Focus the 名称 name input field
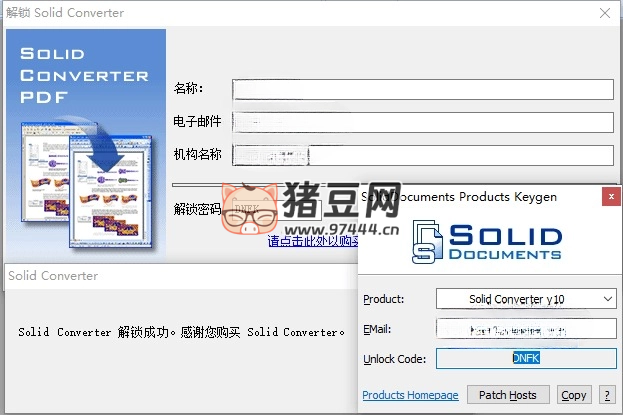 click(422, 89)
